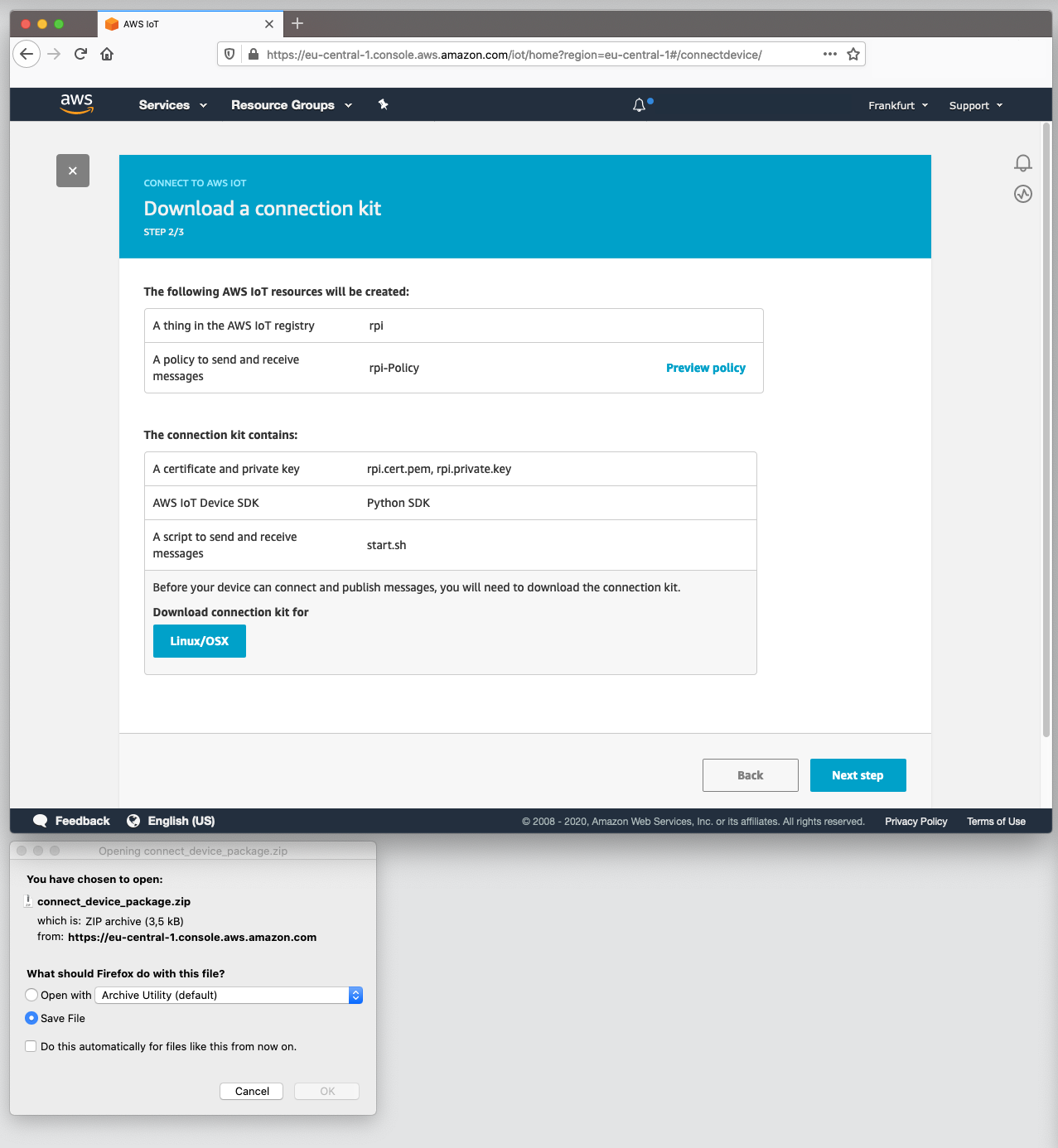The width and height of the screenshot is (1058, 1148).
Task: Click the Python SDK value
Action: [399, 503]
